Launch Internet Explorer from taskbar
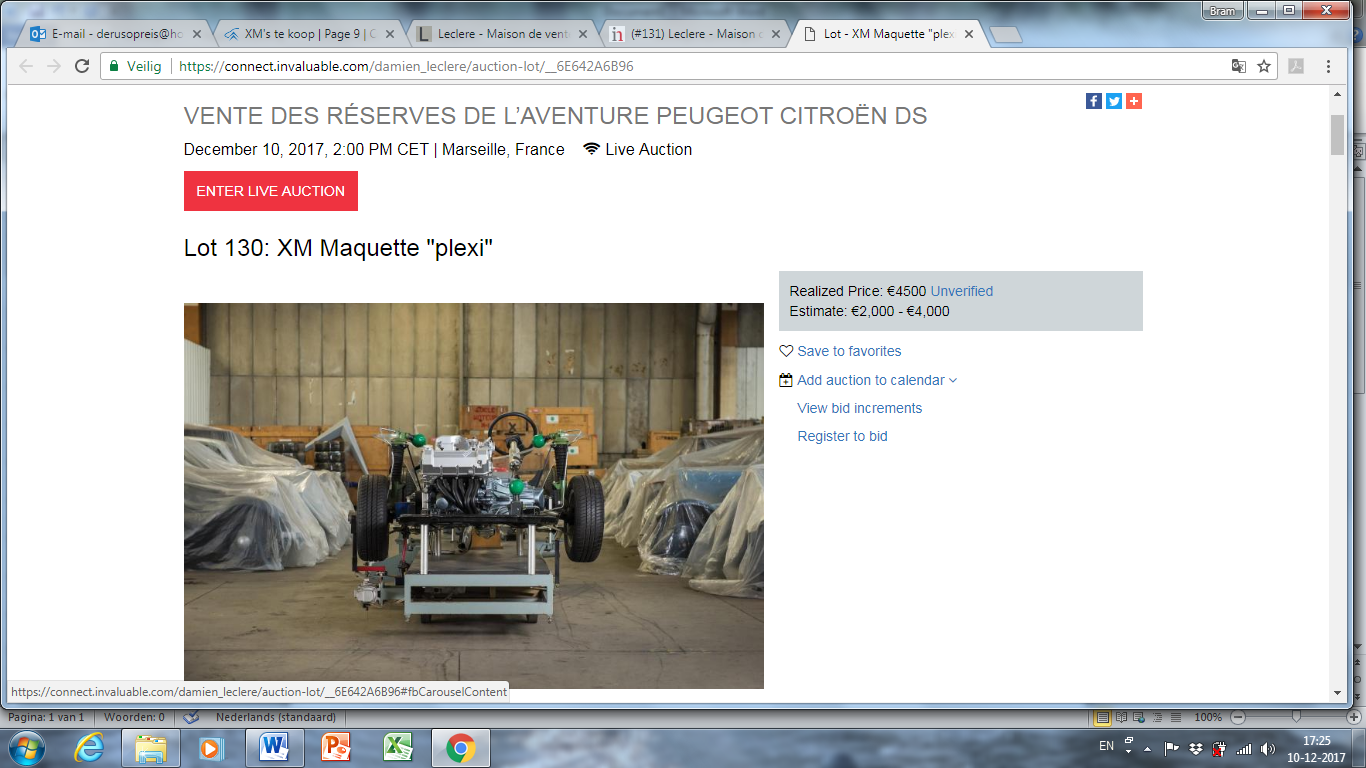Screen dimensions: 1366x768 tap(89, 748)
